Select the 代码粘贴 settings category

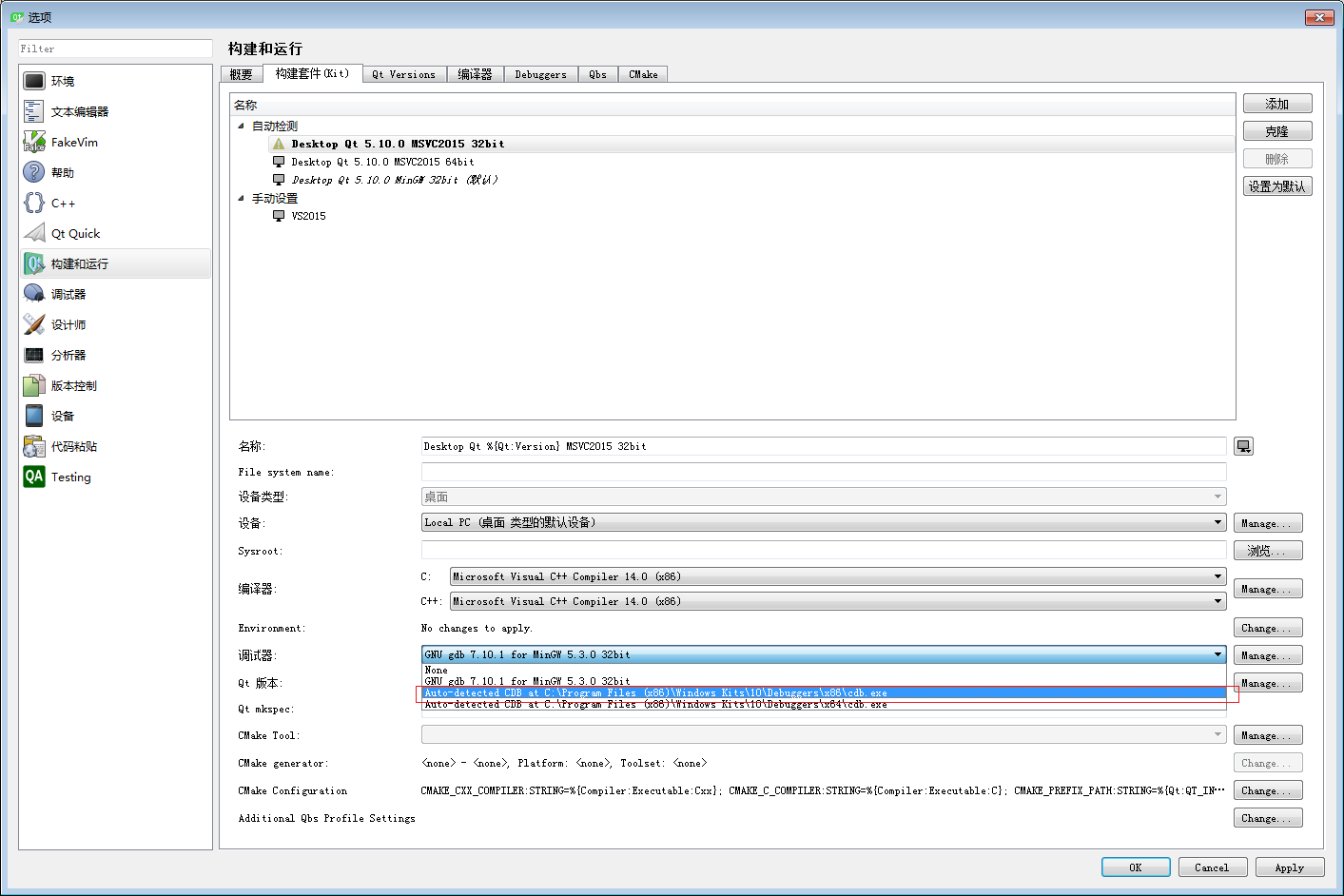tap(74, 445)
